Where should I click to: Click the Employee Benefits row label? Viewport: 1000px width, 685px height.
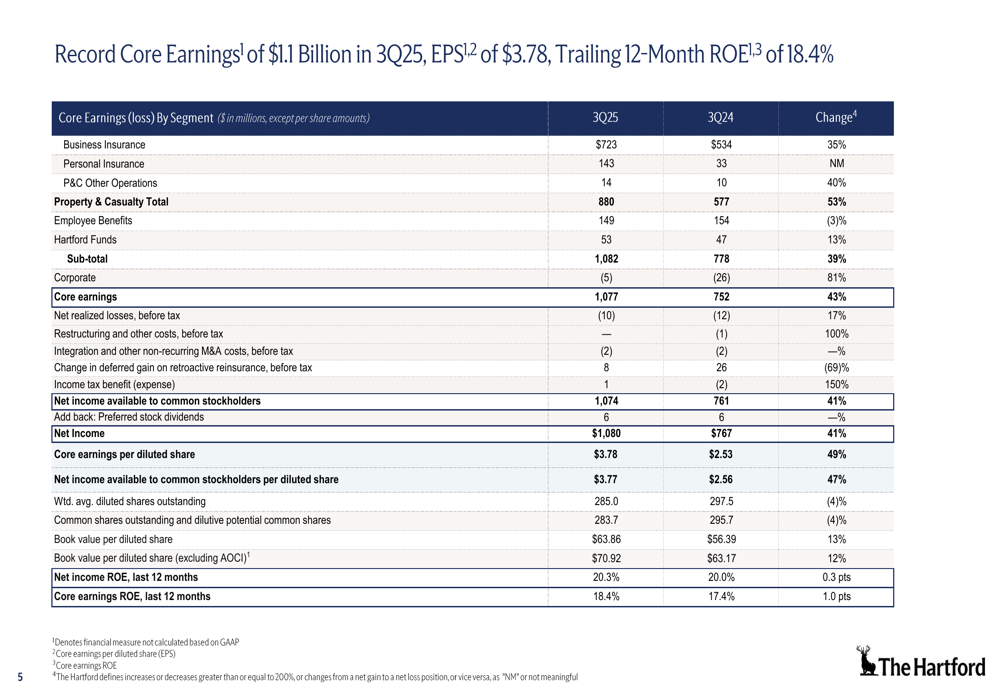coord(93,221)
